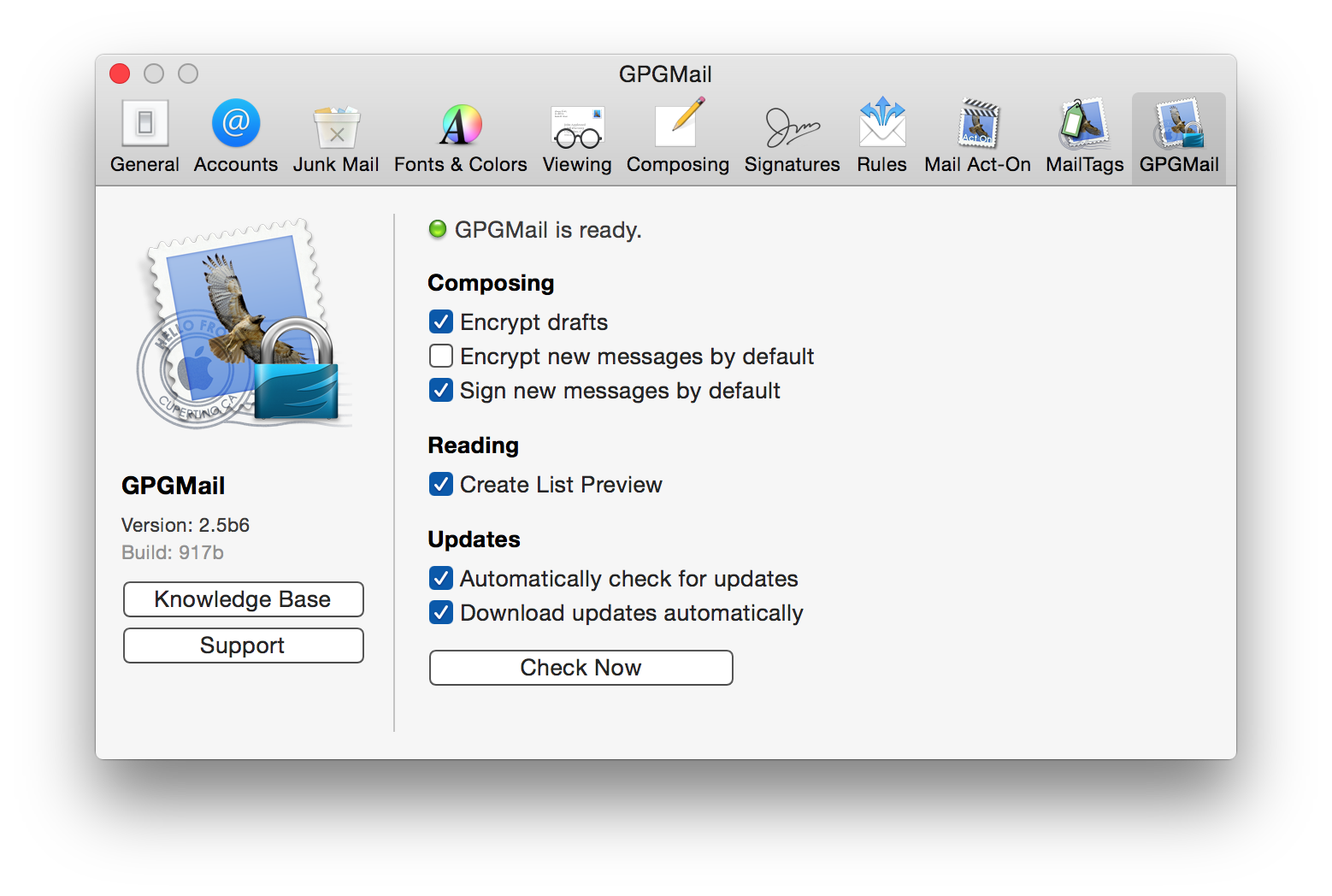Uncheck Sign new messages by default
The height and width of the screenshot is (896, 1332).
(441, 390)
